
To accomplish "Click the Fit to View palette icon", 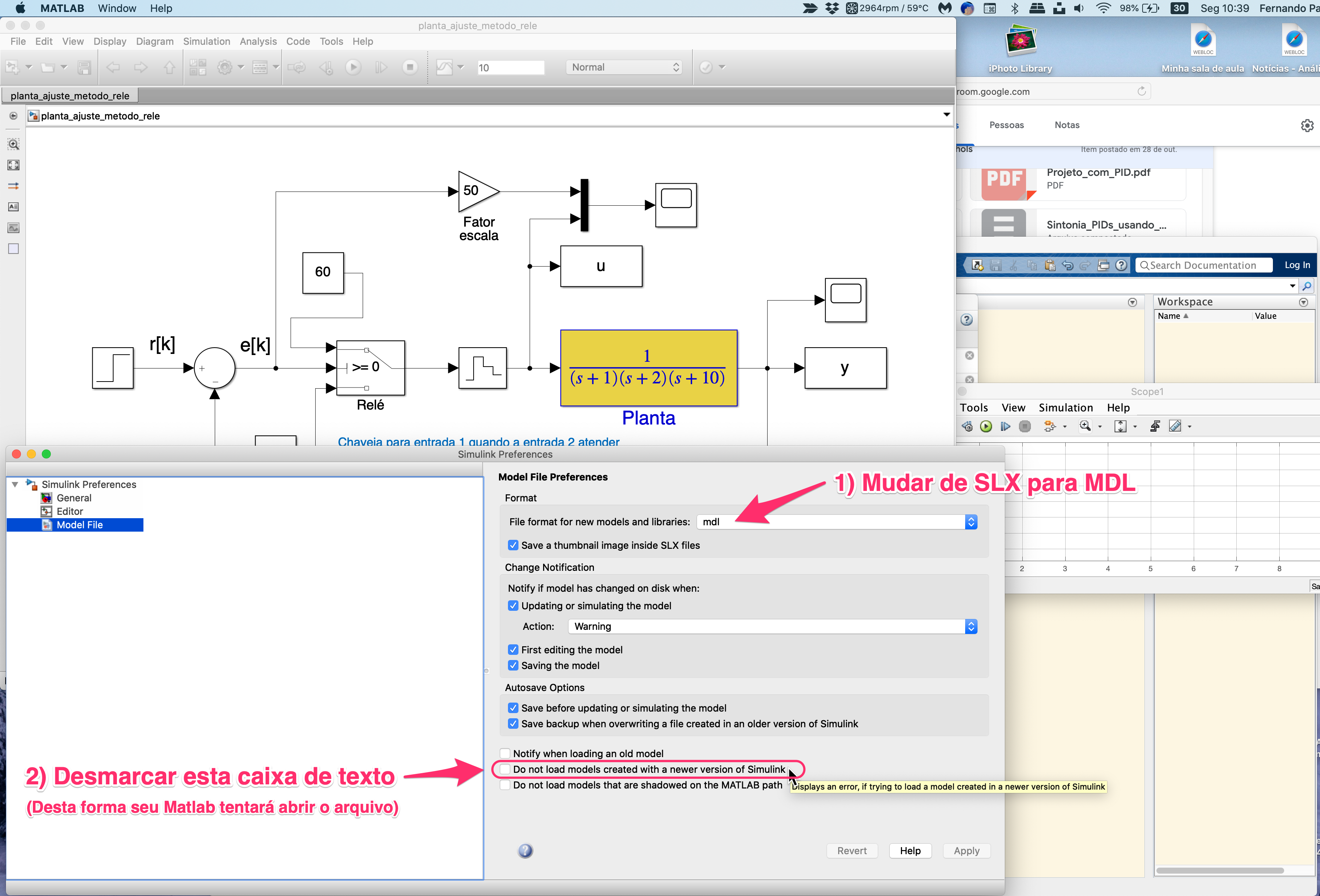I will click(13, 165).
